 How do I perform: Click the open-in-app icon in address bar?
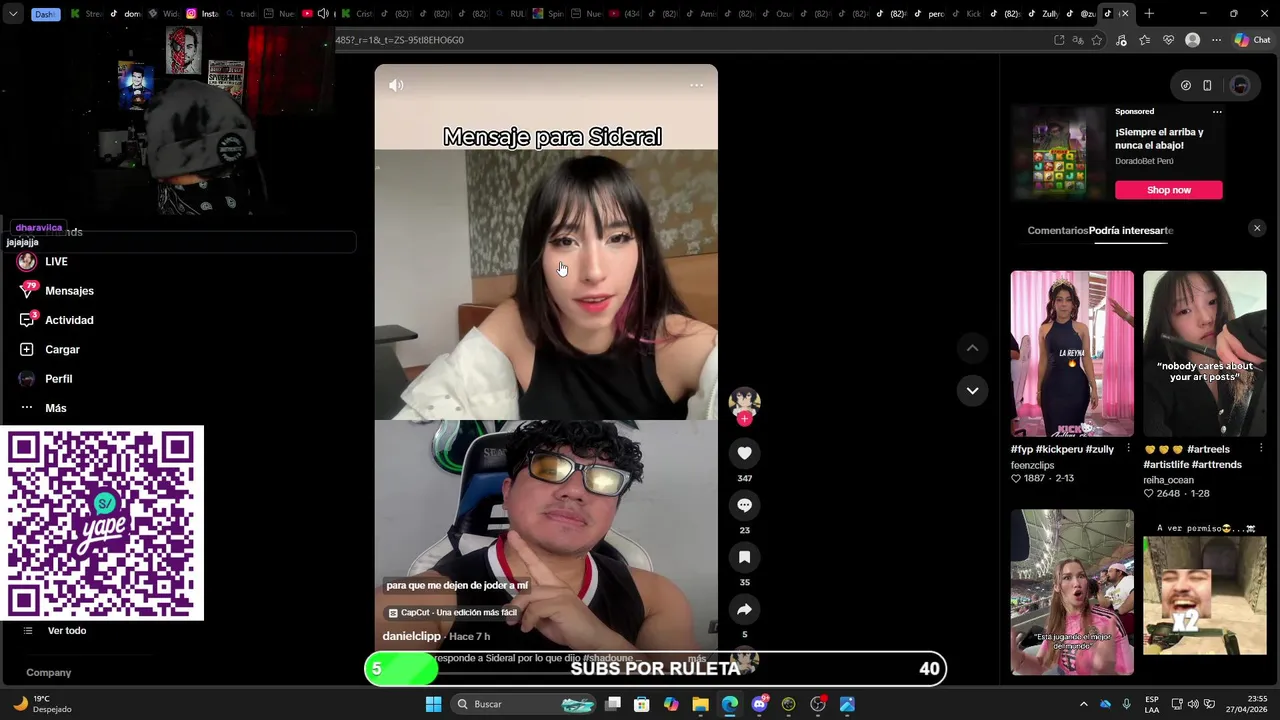pos(1059,40)
